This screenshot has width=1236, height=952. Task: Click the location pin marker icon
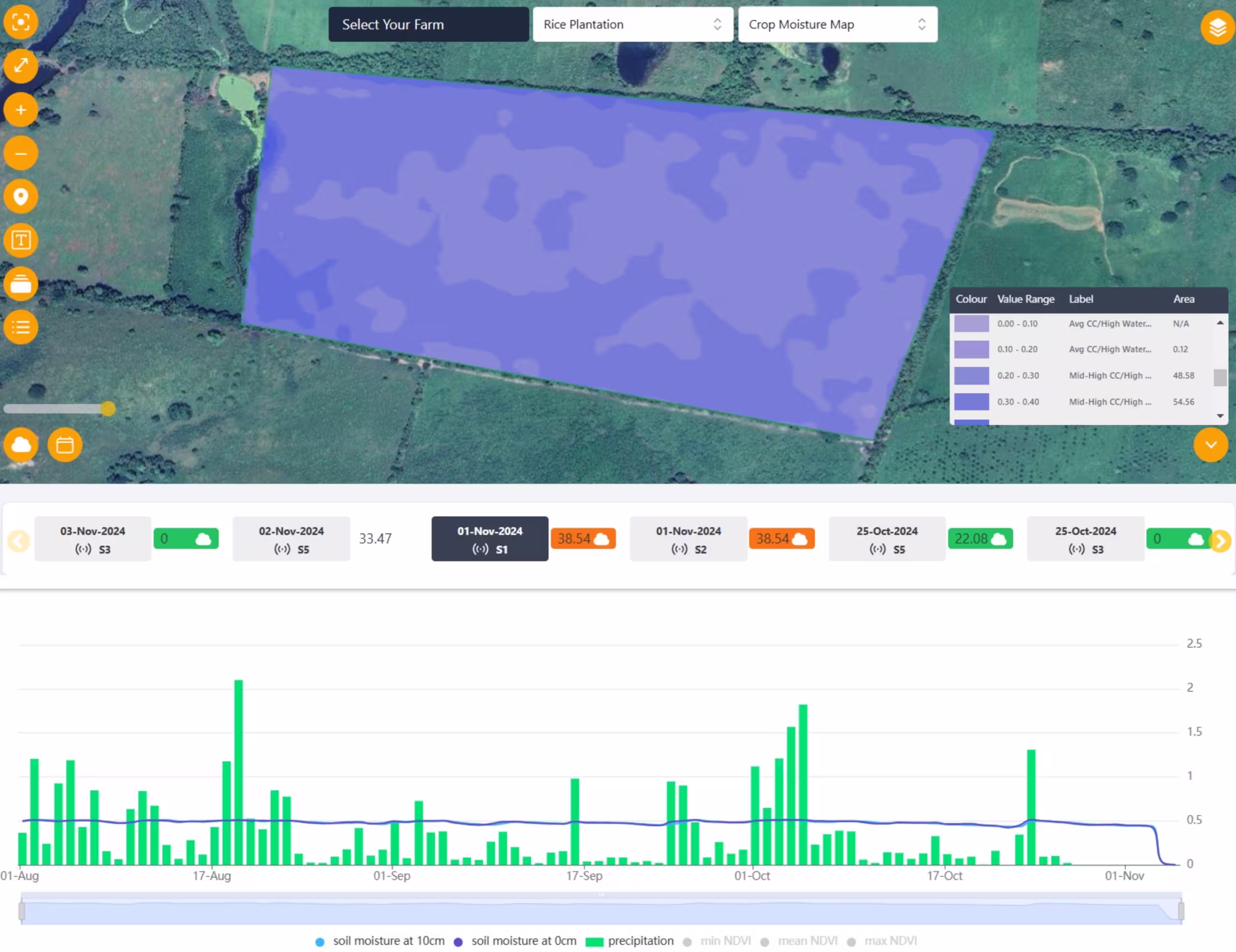click(x=21, y=197)
